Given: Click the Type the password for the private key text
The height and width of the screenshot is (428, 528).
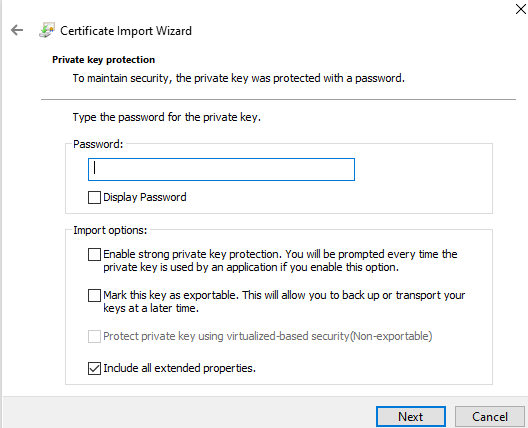Looking at the screenshot, I should tap(167, 117).
